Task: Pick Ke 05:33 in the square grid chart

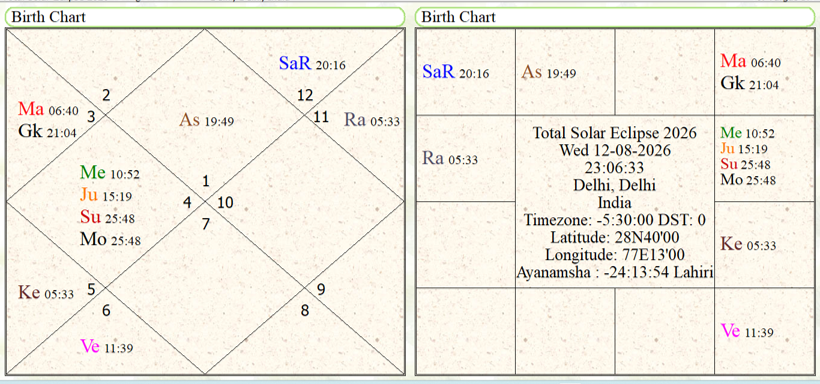Action: tap(748, 244)
